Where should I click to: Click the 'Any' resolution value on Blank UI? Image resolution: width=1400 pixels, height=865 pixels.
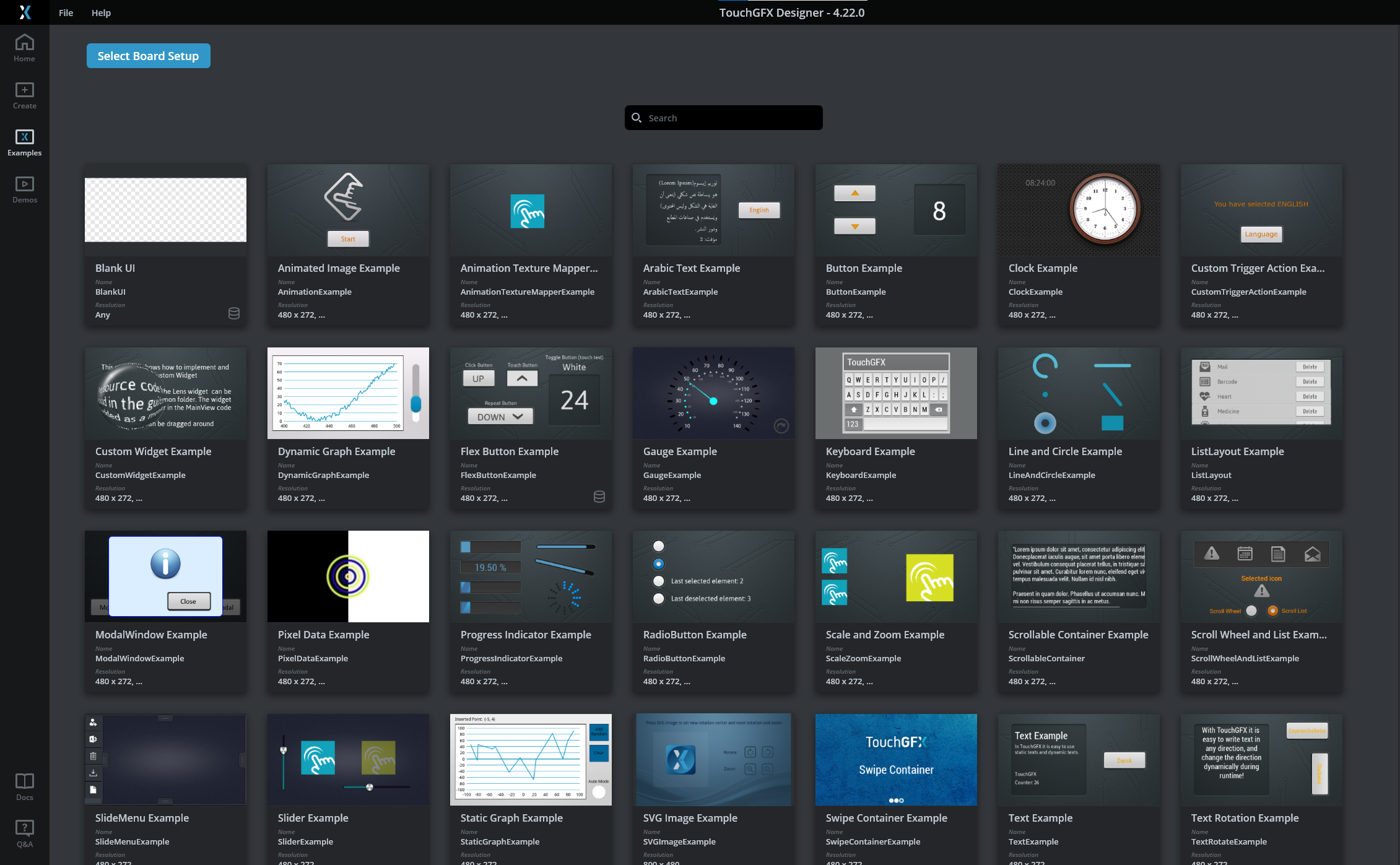[x=103, y=315]
